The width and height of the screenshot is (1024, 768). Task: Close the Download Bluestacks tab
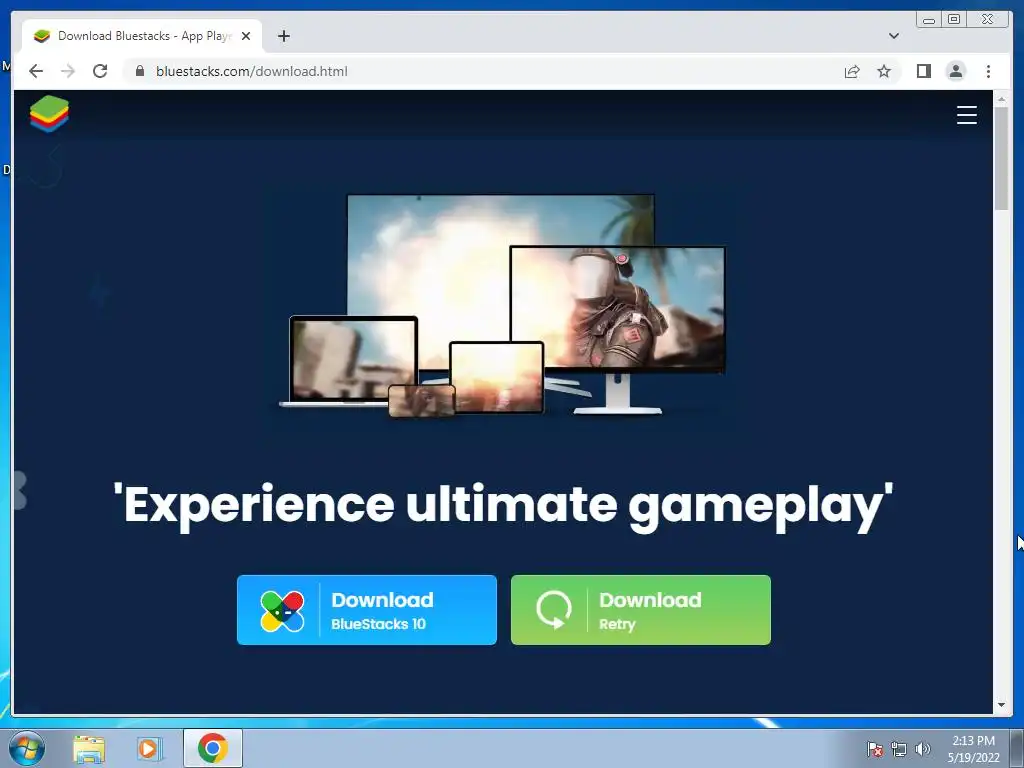pyautogui.click(x=246, y=36)
